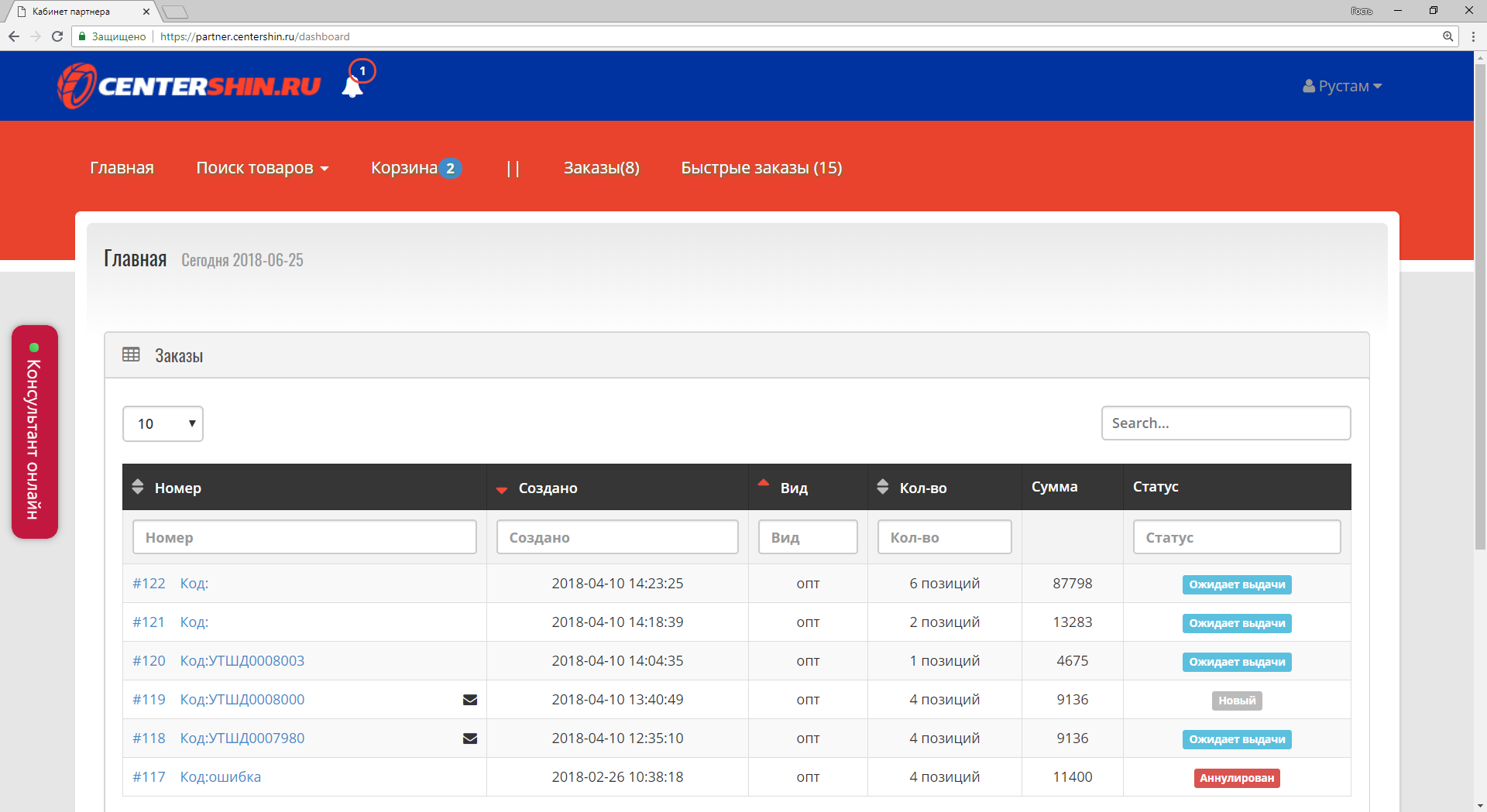The image size is (1487, 812).
Task: Click the Аннулирован status badge
Action: 1237,778
